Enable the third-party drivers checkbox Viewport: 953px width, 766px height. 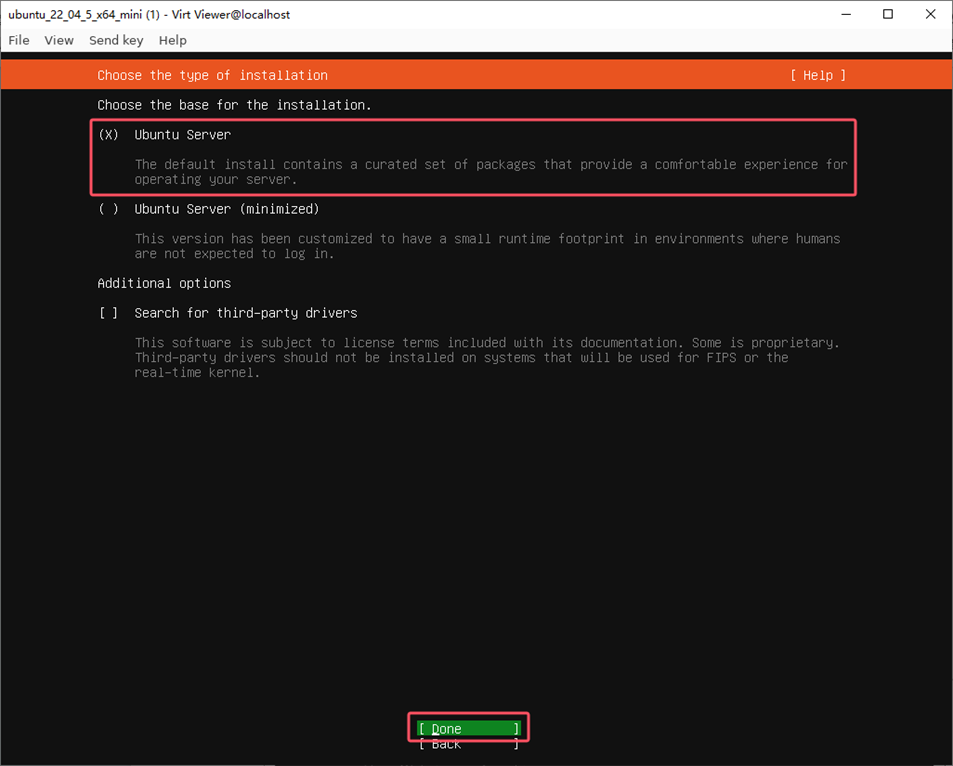109,313
